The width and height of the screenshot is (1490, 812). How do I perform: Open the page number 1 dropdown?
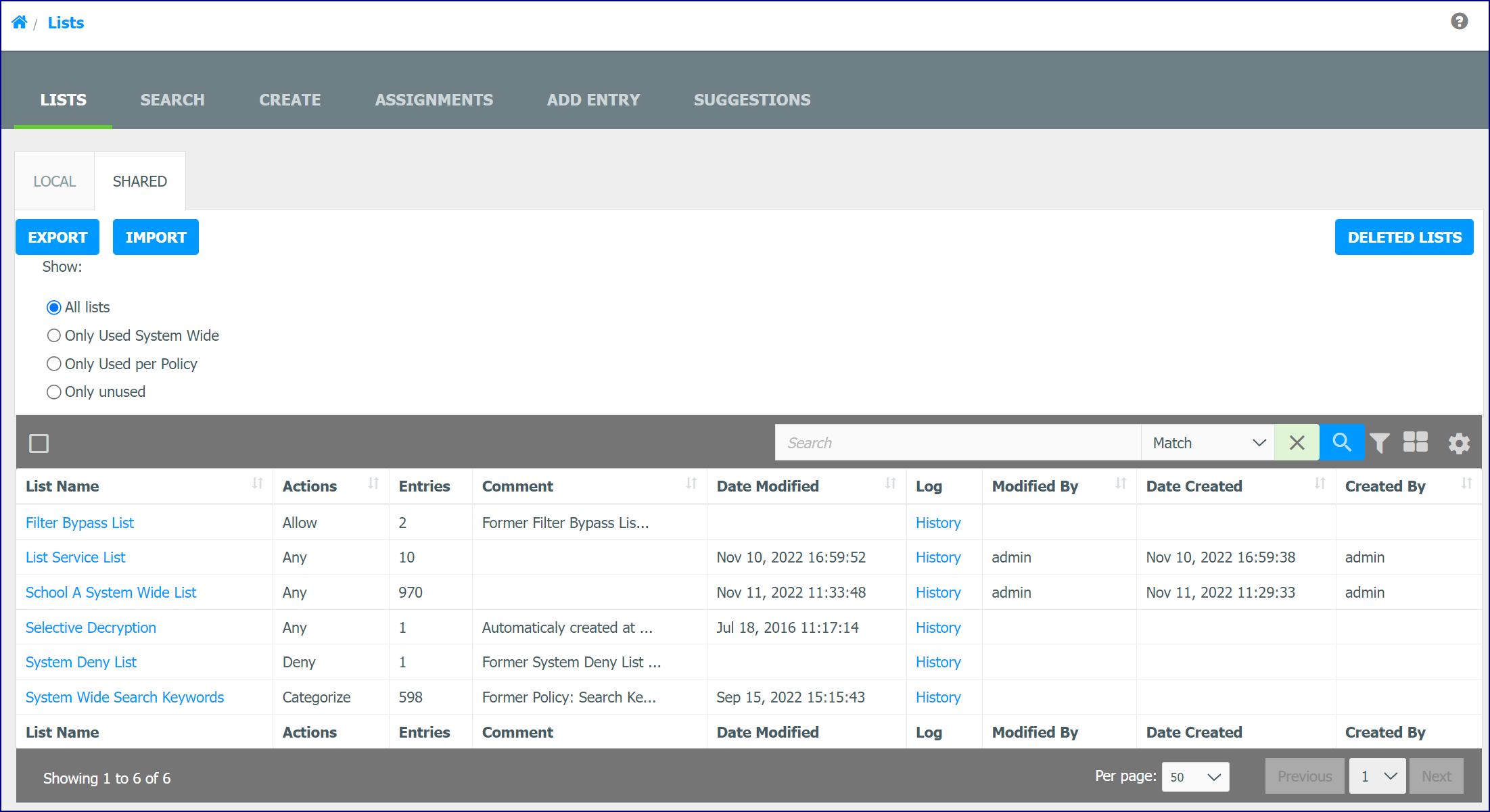(1378, 776)
